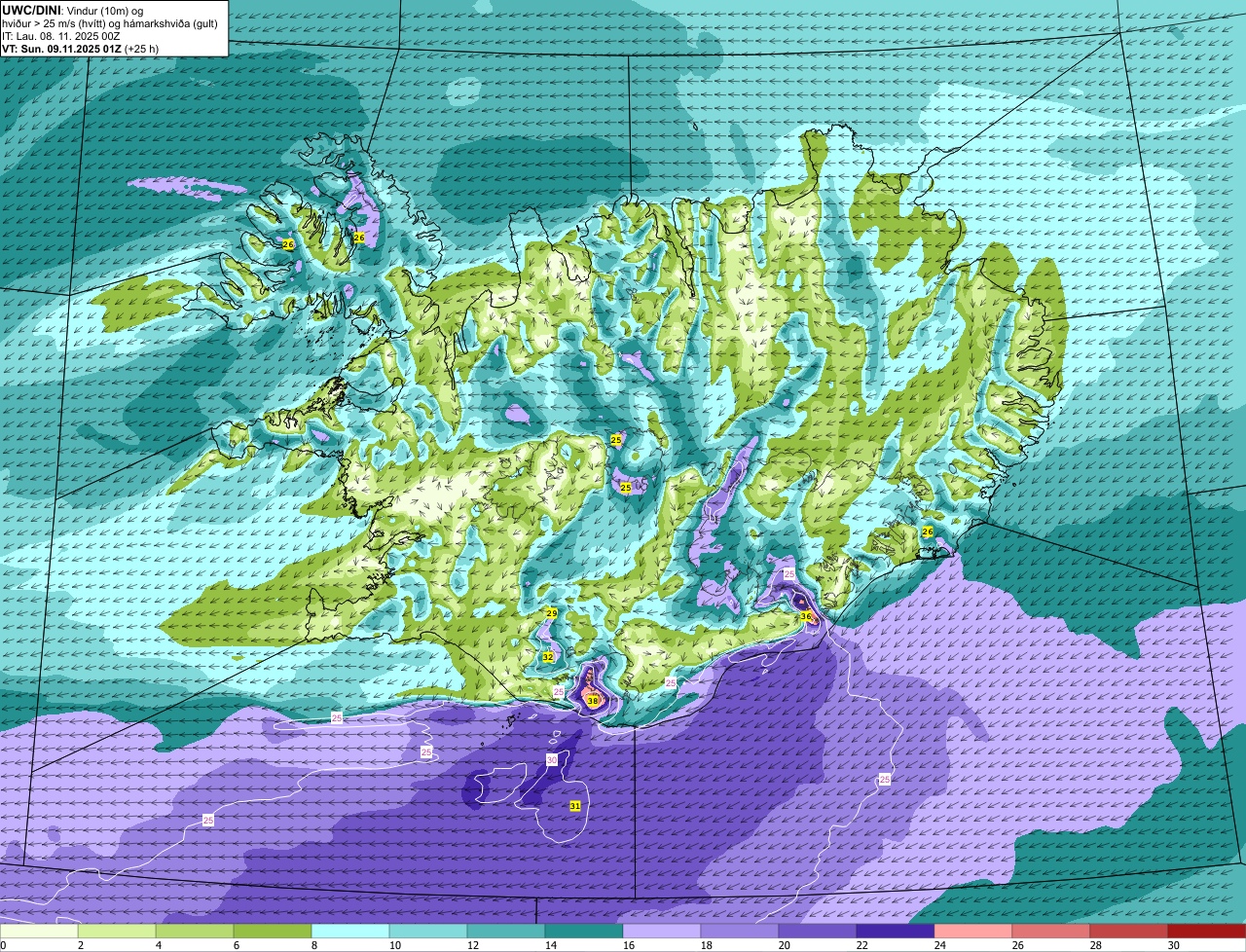The width and height of the screenshot is (1246, 952).
Task: Choose the lavender swatch between 16 and 18
Action: click(x=662, y=932)
